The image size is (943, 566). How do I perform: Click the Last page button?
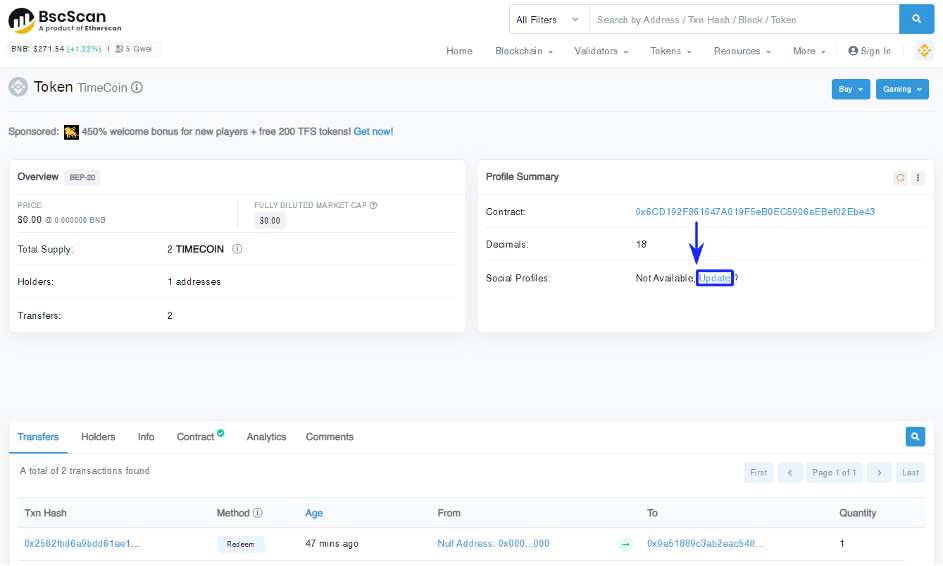click(x=910, y=473)
